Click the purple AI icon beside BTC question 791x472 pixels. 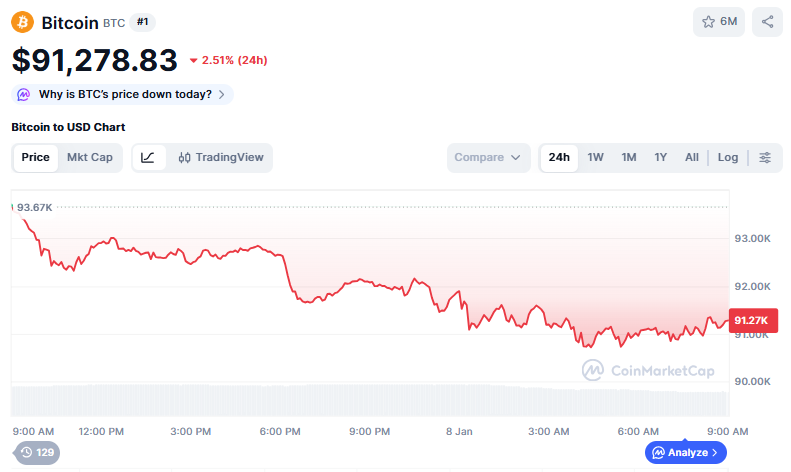24,94
